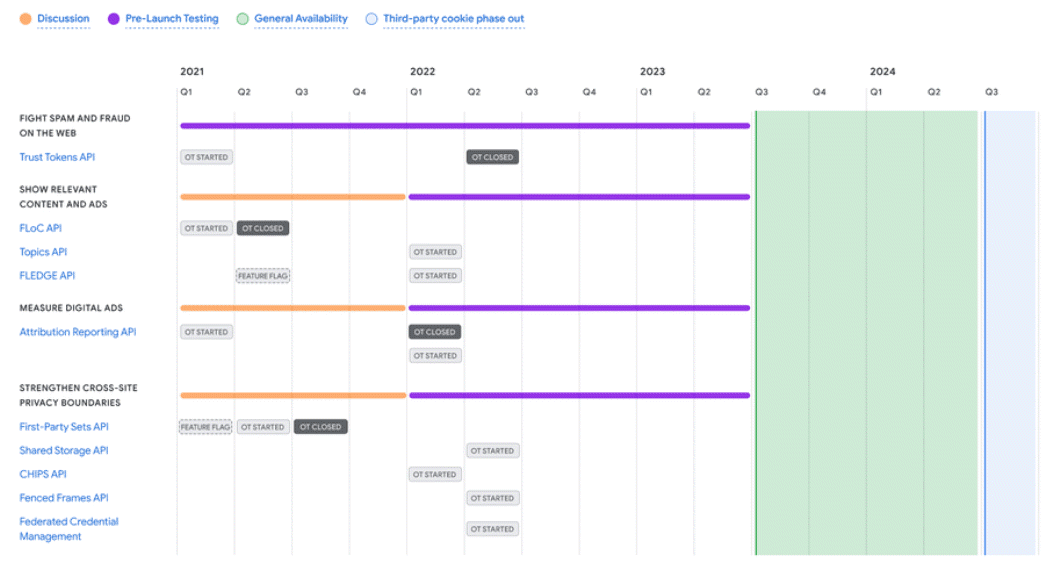1058x571 pixels.
Task: Open the Shared Storage API link
Action: point(64,451)
